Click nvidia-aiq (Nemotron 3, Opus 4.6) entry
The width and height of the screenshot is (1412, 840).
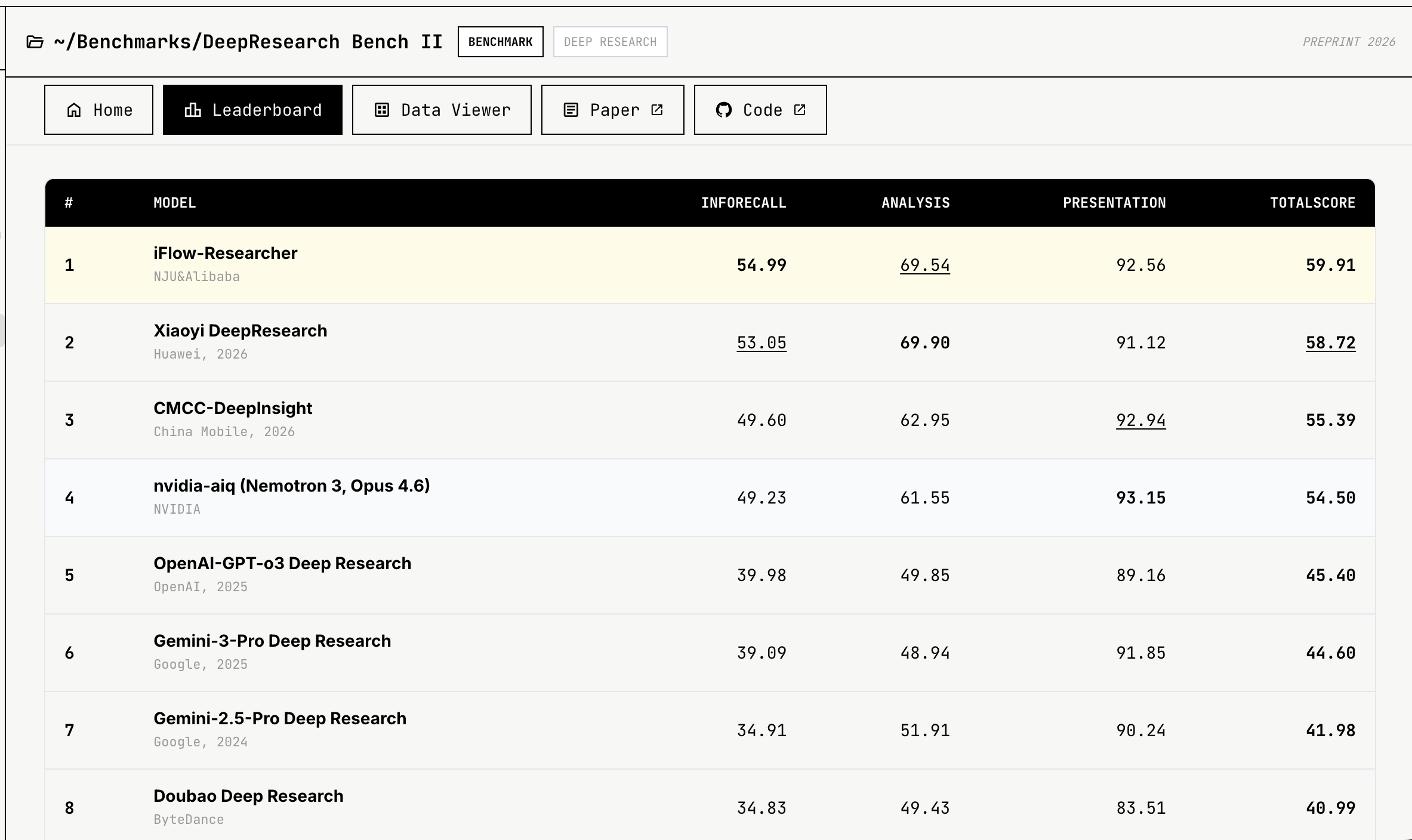(x=292, y=486)
